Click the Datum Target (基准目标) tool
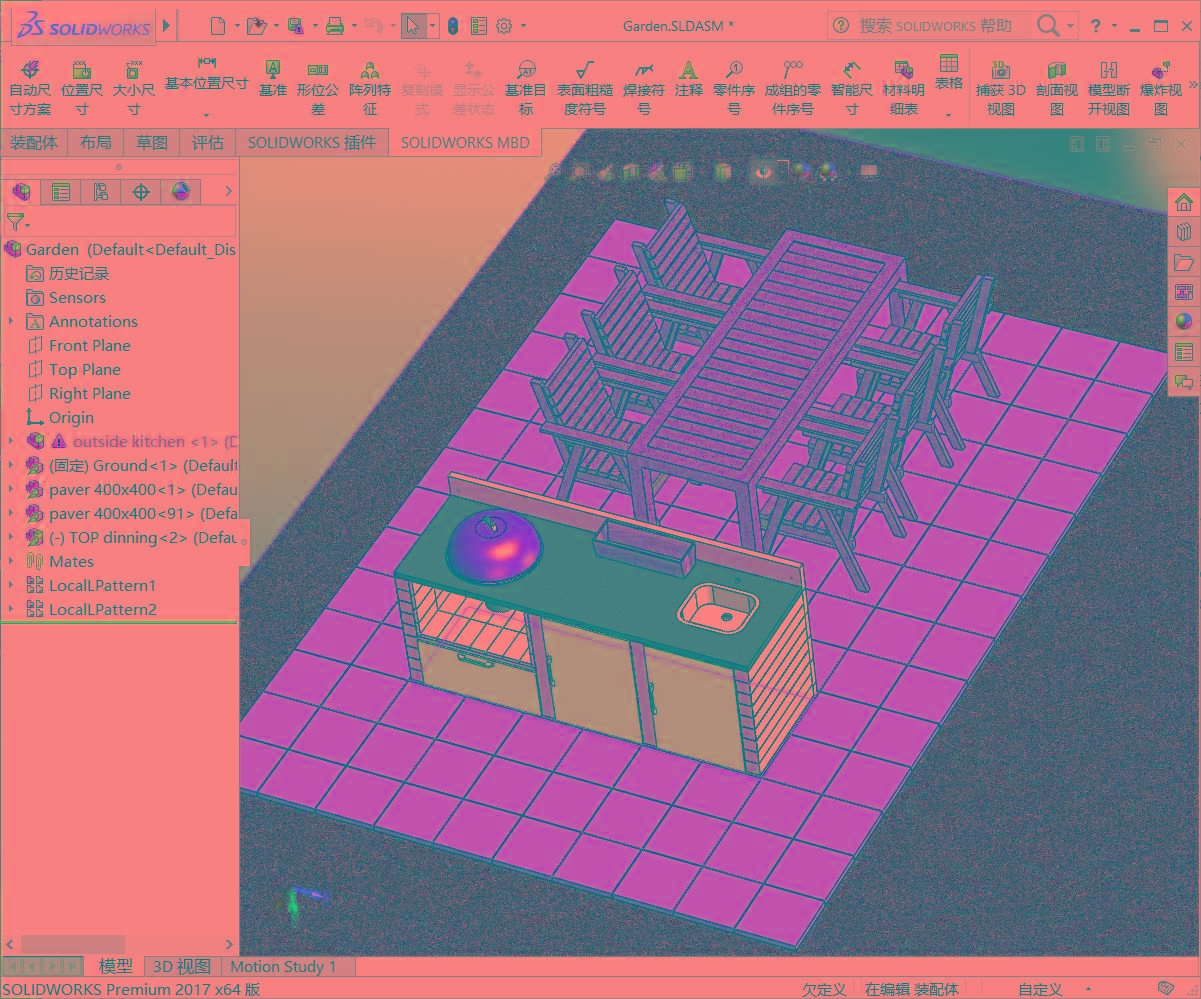The image size is (1201, 999). 526,88
